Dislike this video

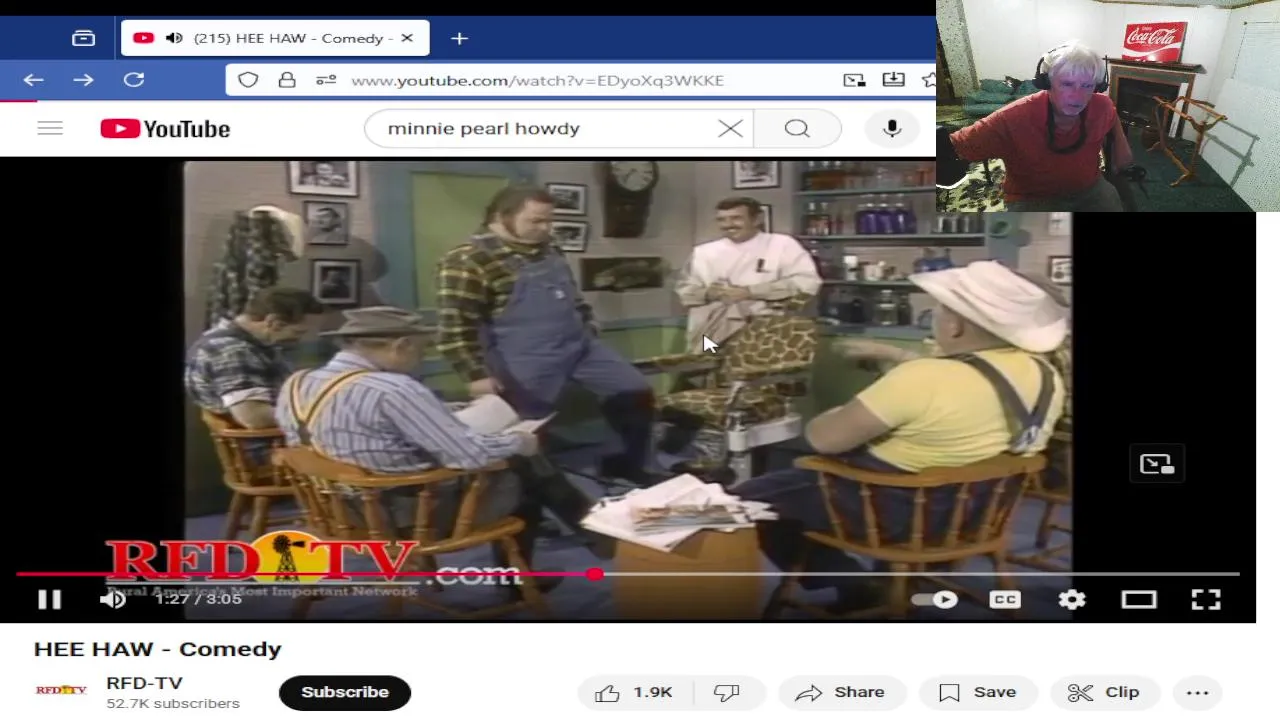pos(728,692)
